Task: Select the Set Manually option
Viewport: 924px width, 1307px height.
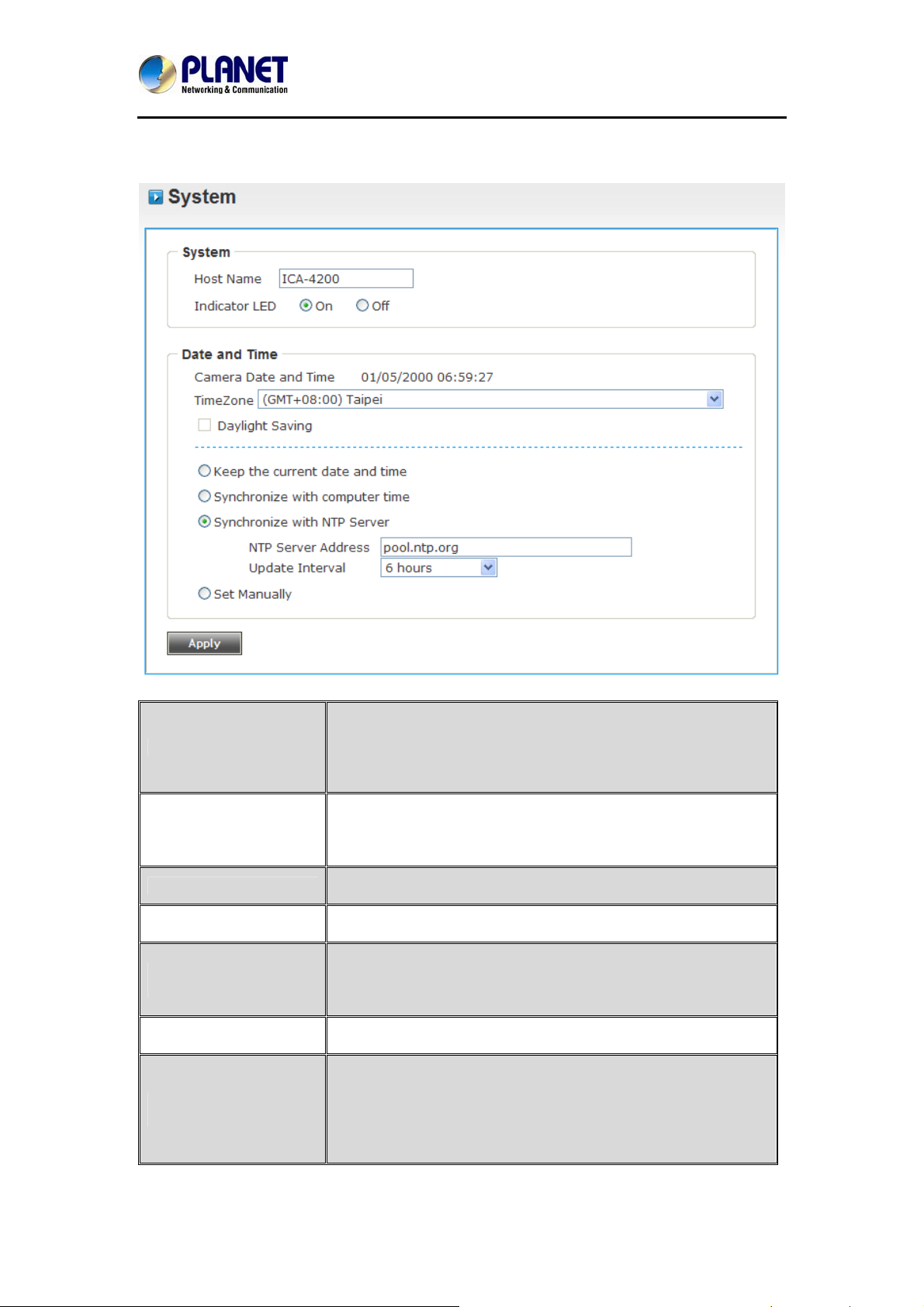Action: click(204, 593)
